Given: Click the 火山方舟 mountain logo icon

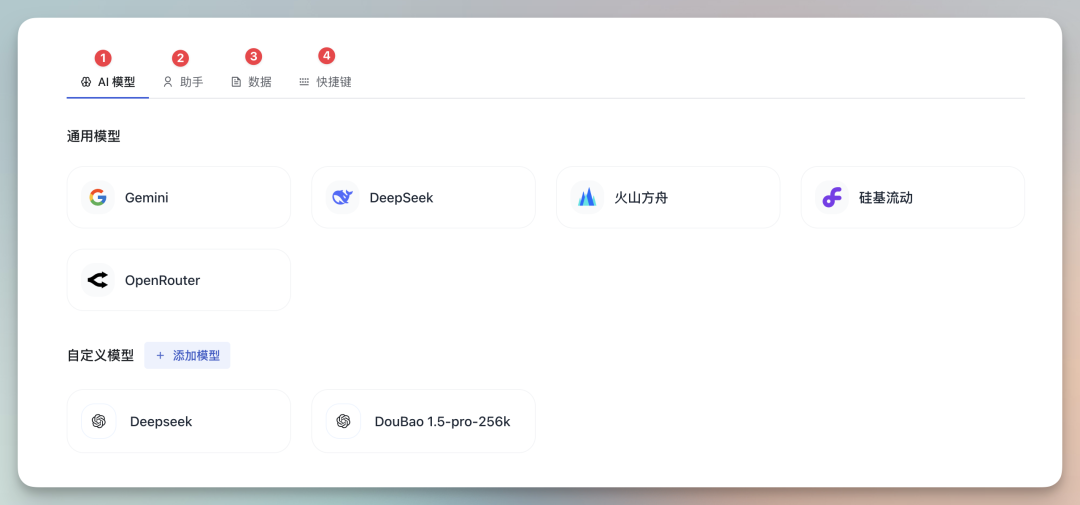Looking at the screenshot, I should (587, 198).
